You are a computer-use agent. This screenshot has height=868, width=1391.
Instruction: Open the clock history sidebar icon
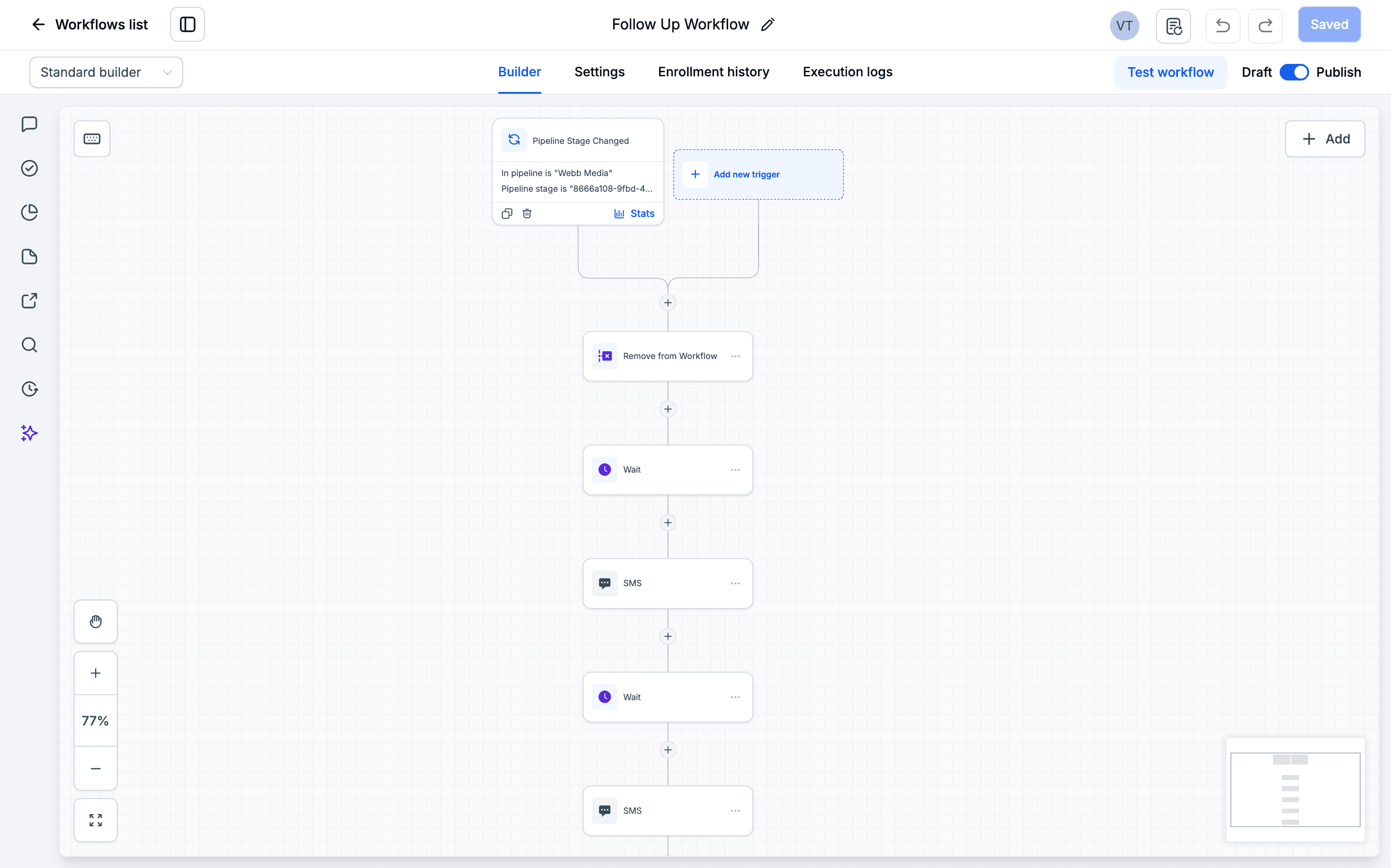(29, 389)
